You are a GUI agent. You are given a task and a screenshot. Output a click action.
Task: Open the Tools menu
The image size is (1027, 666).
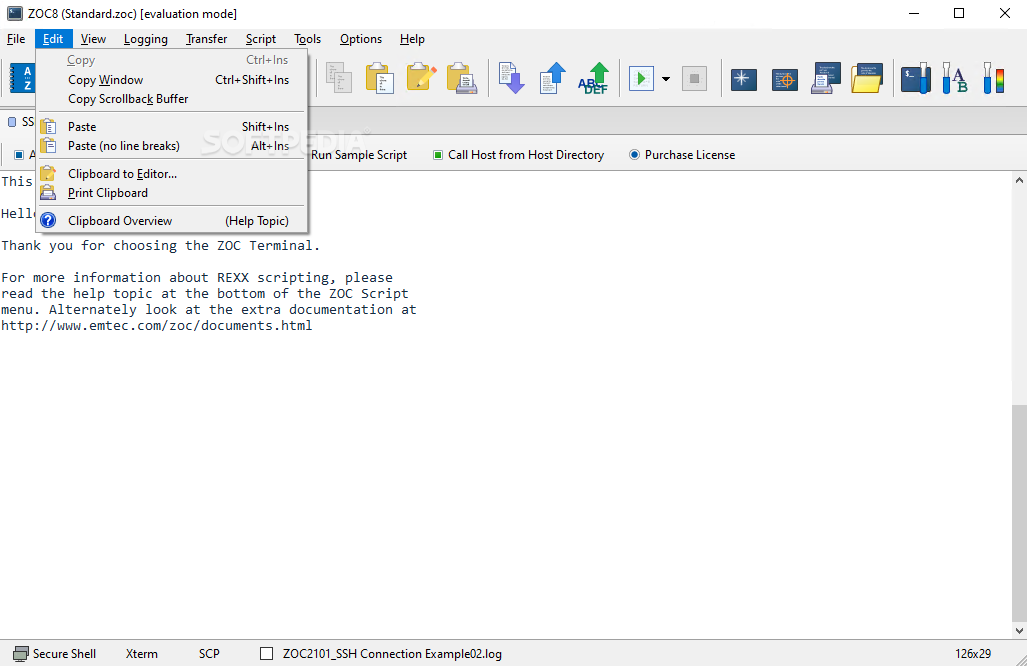[307, 39]
